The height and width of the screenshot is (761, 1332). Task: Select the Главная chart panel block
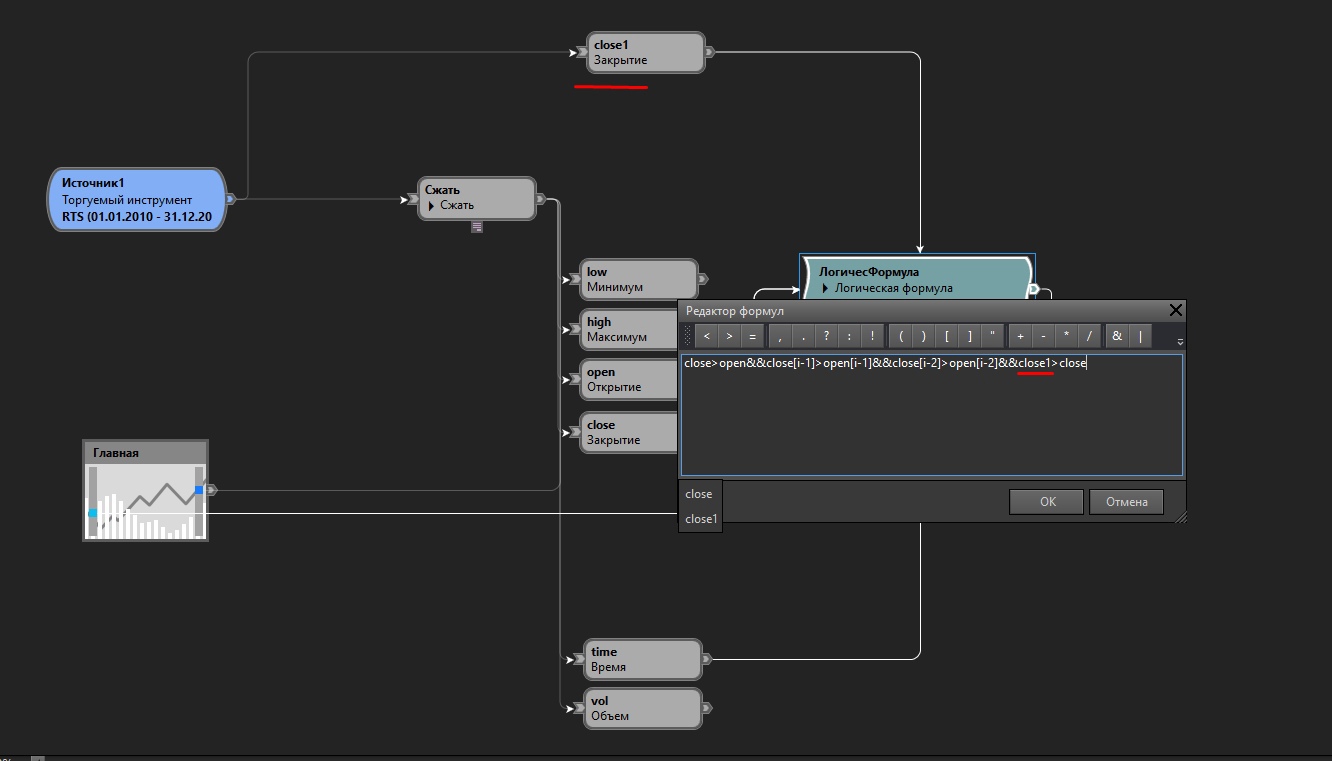click(145, 490)
